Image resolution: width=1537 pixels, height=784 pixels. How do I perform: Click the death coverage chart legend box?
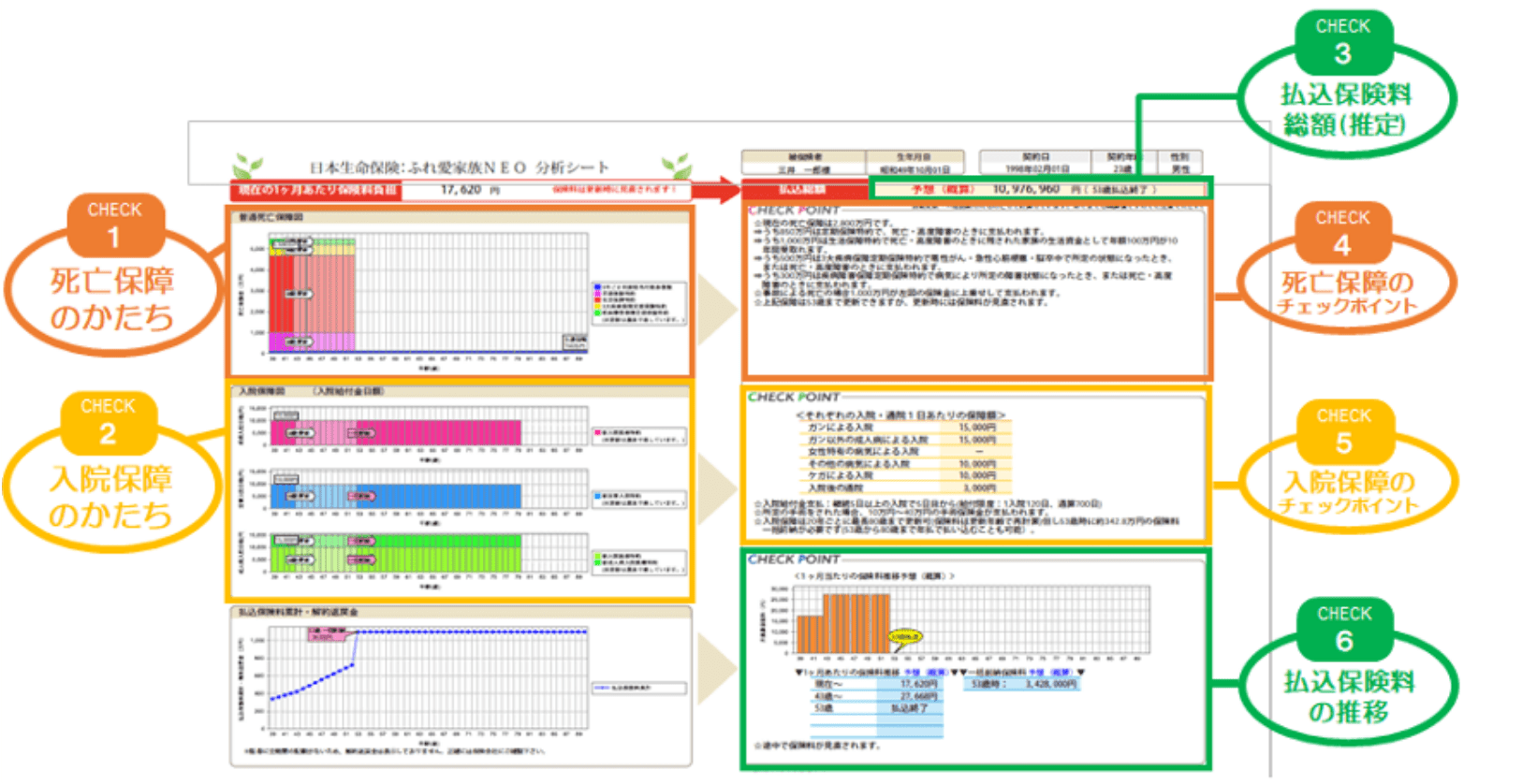639,302
